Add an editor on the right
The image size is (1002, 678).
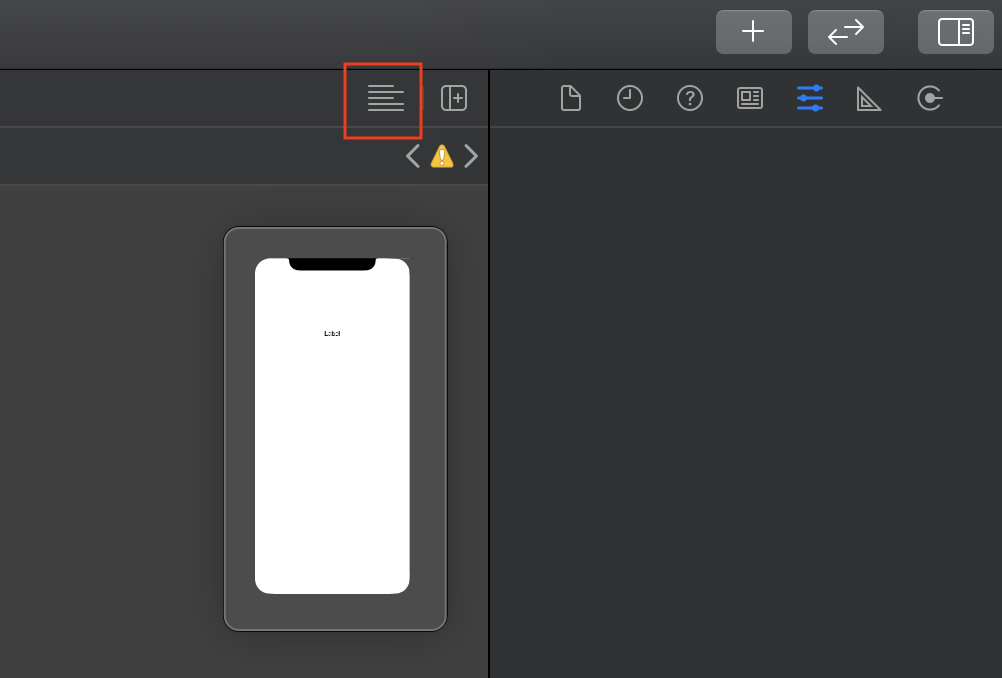[x=454, y=98]
